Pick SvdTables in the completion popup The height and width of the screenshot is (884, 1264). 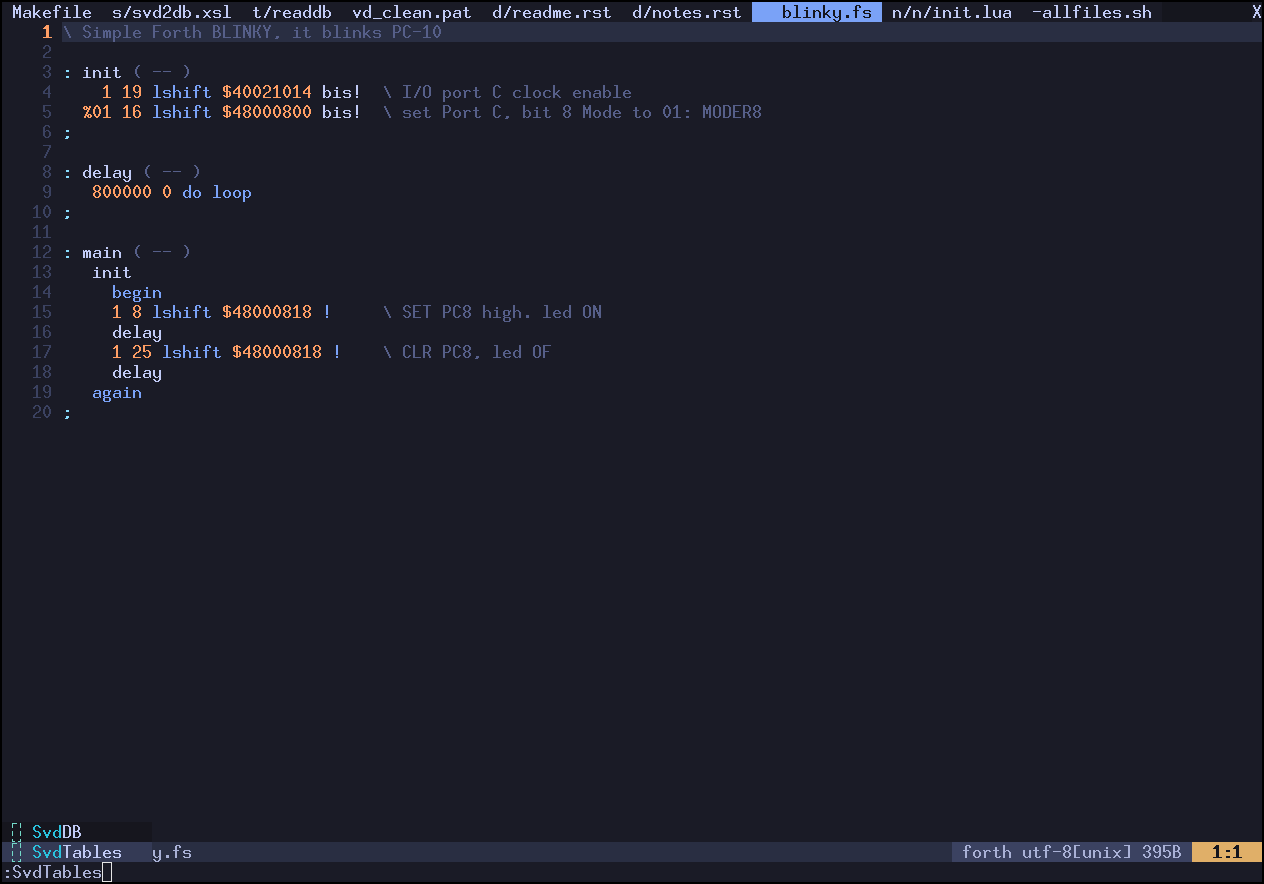[x=77, y=852]
